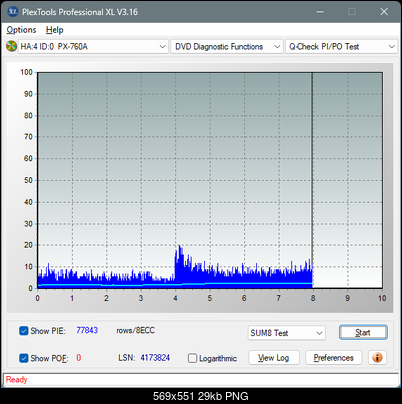Click the rows/8ECC label
Screen dimensions: 402x404
pos(135,330)
